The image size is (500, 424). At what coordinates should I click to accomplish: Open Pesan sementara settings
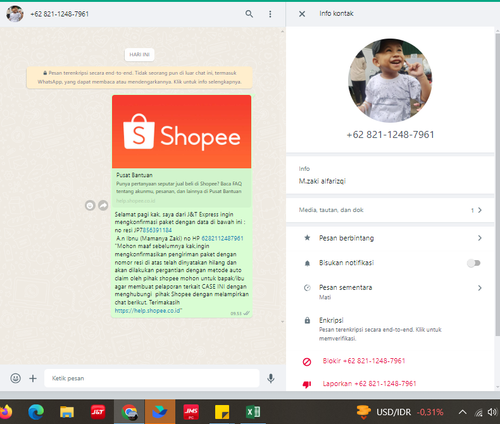(390, 291)
